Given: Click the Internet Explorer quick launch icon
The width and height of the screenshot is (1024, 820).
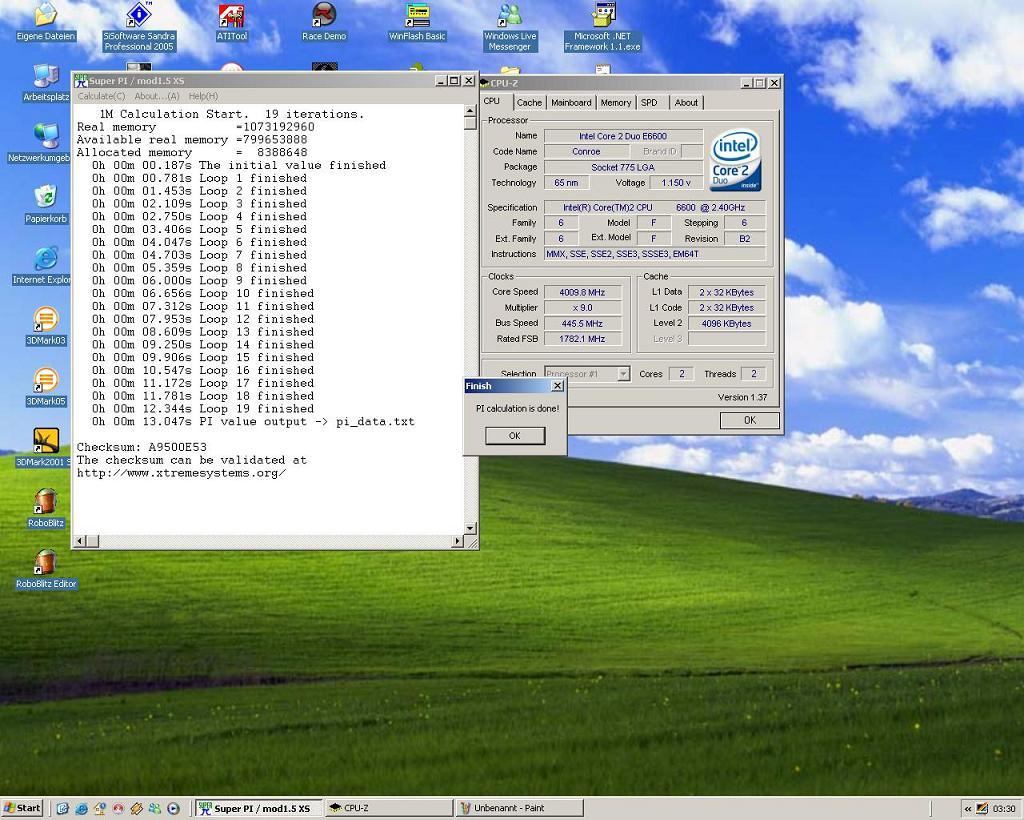Looking at the screenshot, I should [x=82, y=808].
